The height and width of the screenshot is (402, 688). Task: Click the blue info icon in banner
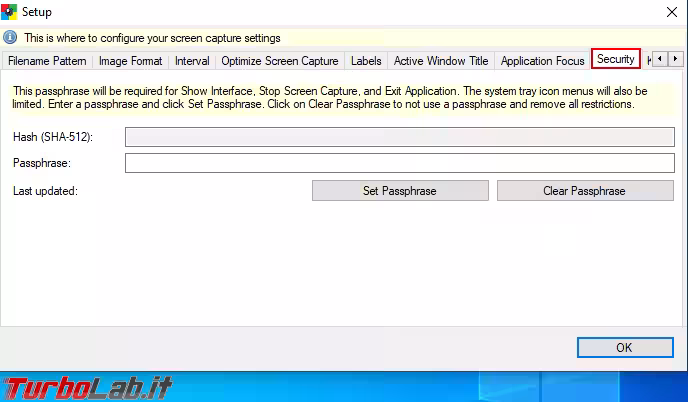[11, 38]
